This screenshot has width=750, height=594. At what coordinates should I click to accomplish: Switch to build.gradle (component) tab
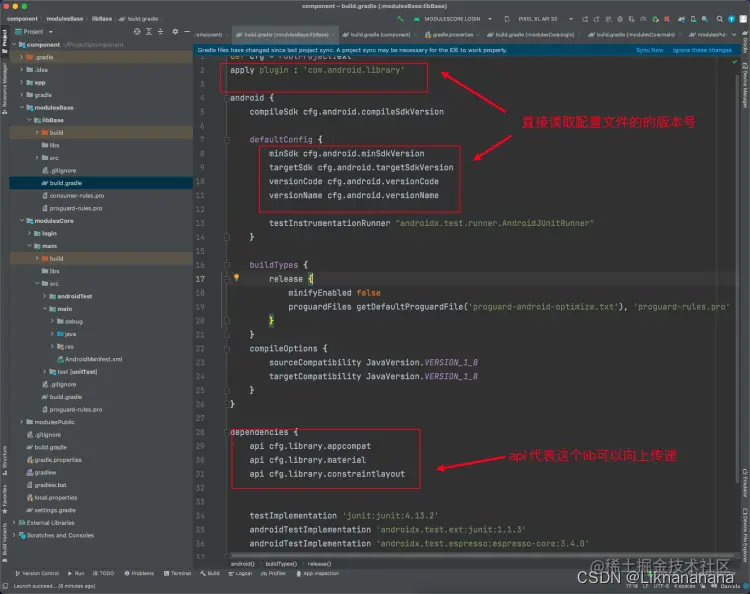tap(379, 34)
